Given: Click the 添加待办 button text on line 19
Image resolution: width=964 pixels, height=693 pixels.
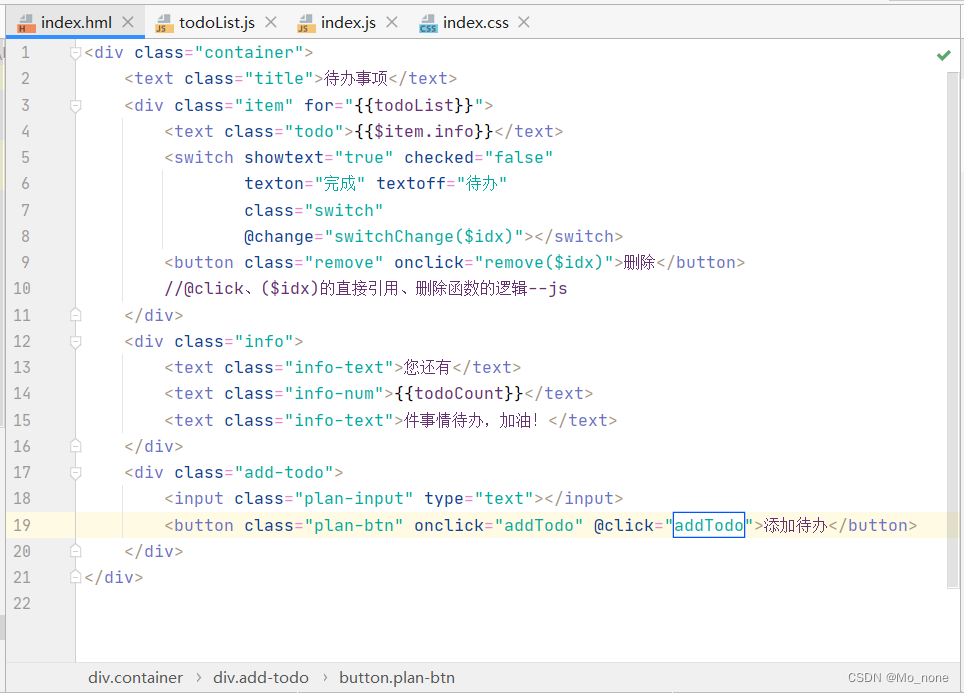Looking at the screenshot, I should pos(796,525).
